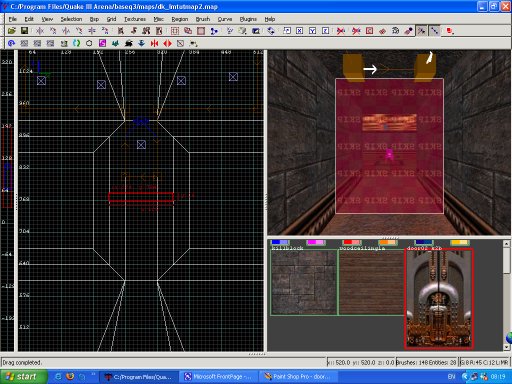512x384 pixels.
Task: Toggle the pressed wand-shaped toolbar button
Action: pyautogui.click(x=422, y=31)
